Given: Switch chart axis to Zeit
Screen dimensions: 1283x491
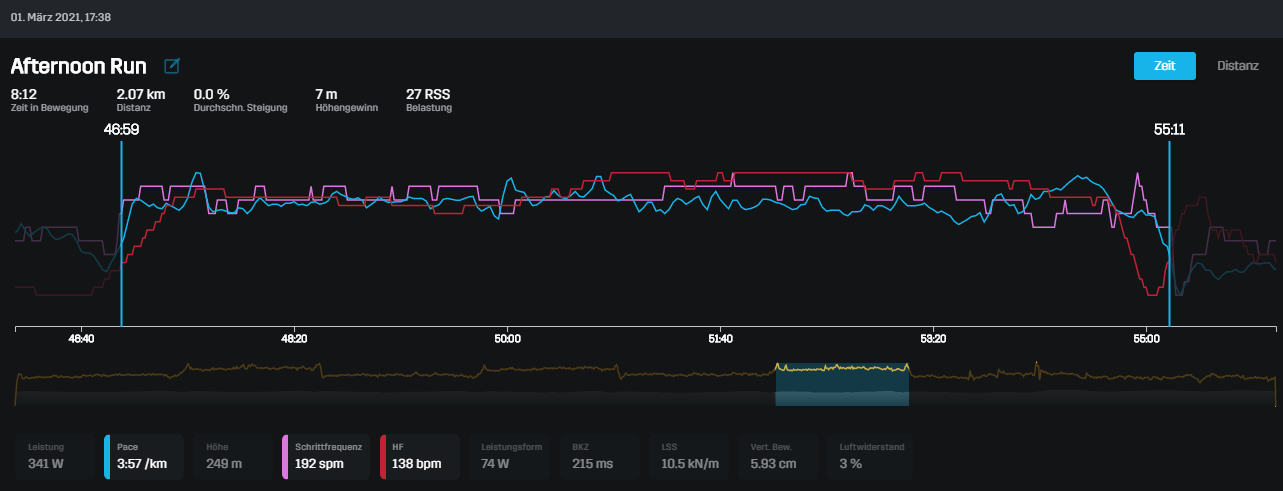Looking at the screenshot, I should pyautogui.click(x=1164, y=66).
